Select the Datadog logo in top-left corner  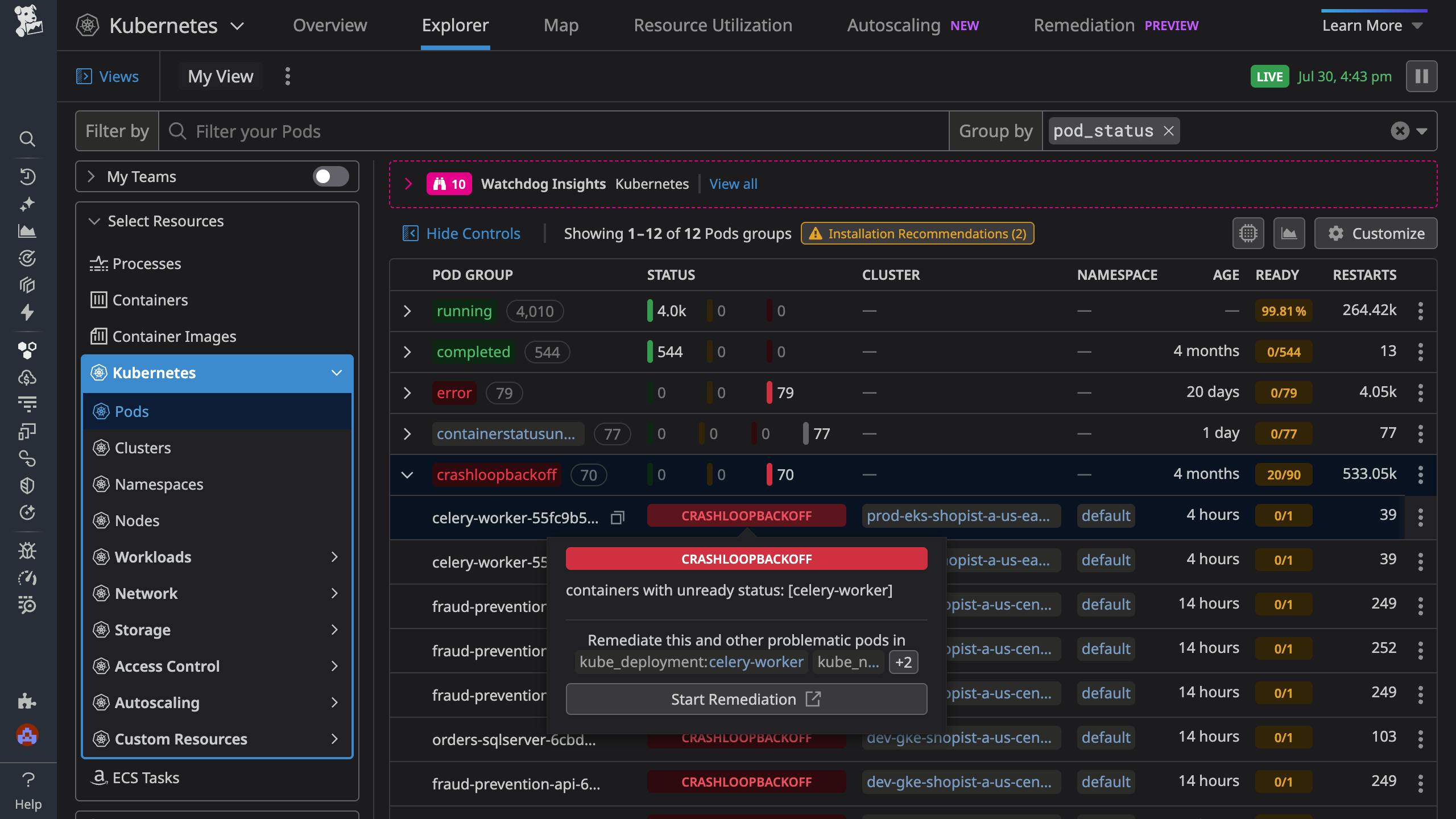pos(28,24)
